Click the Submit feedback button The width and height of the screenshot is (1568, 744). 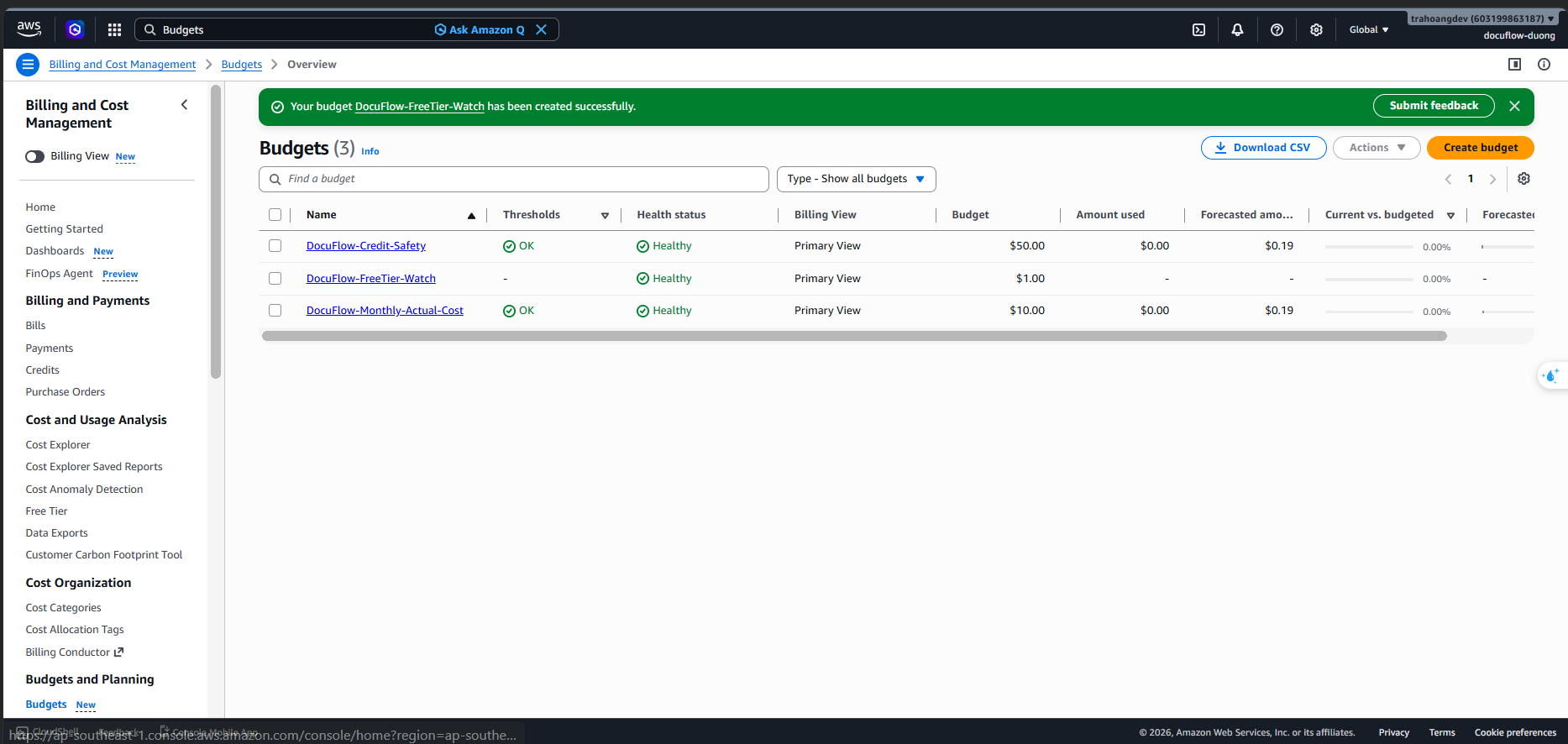click(1434, 106)
